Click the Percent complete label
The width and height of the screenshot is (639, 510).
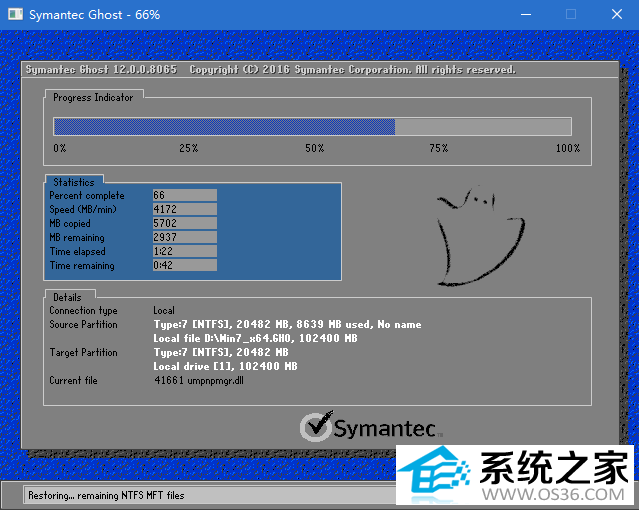(x=87, y=196)
